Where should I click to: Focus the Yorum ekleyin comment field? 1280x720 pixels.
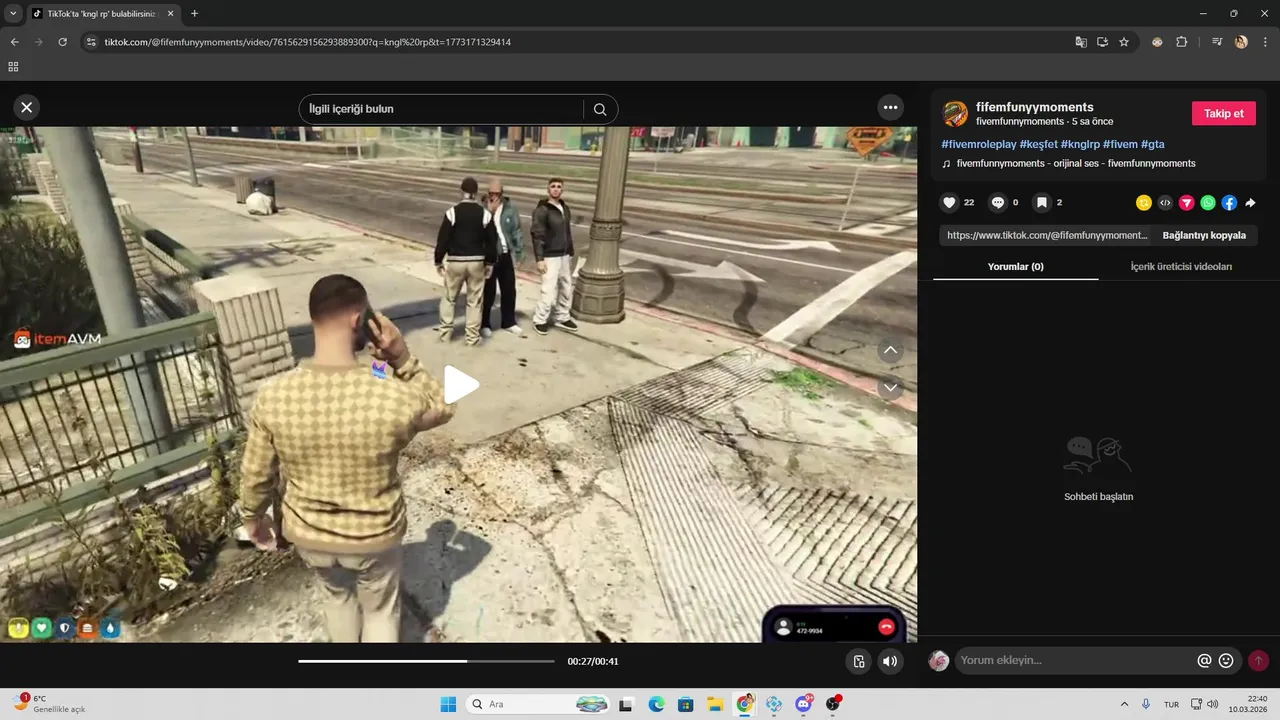point(1075,660)
